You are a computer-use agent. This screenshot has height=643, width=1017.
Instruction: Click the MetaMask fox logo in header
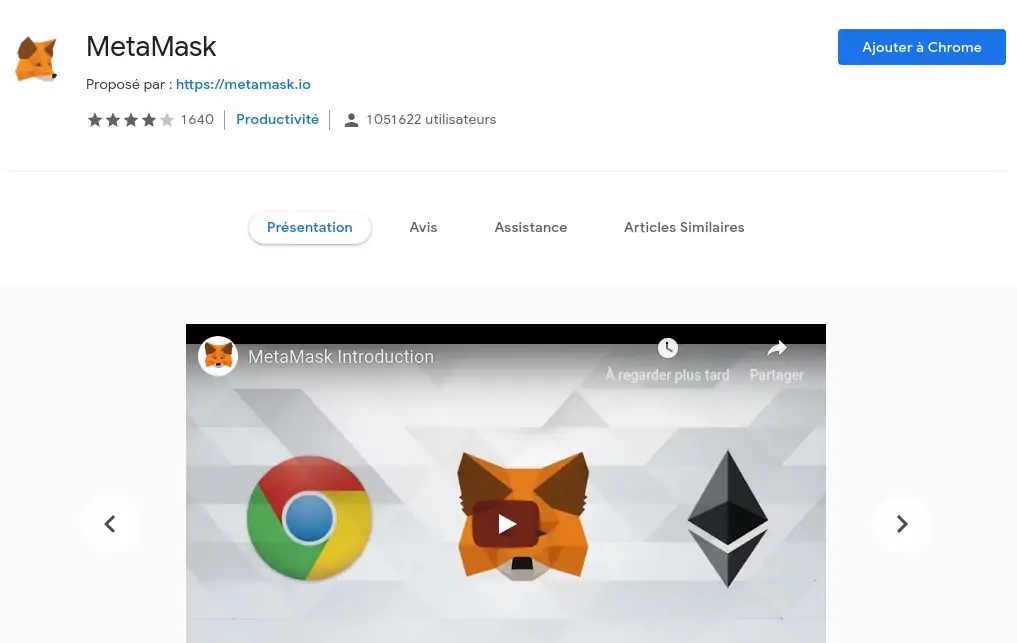coord(36,59)
